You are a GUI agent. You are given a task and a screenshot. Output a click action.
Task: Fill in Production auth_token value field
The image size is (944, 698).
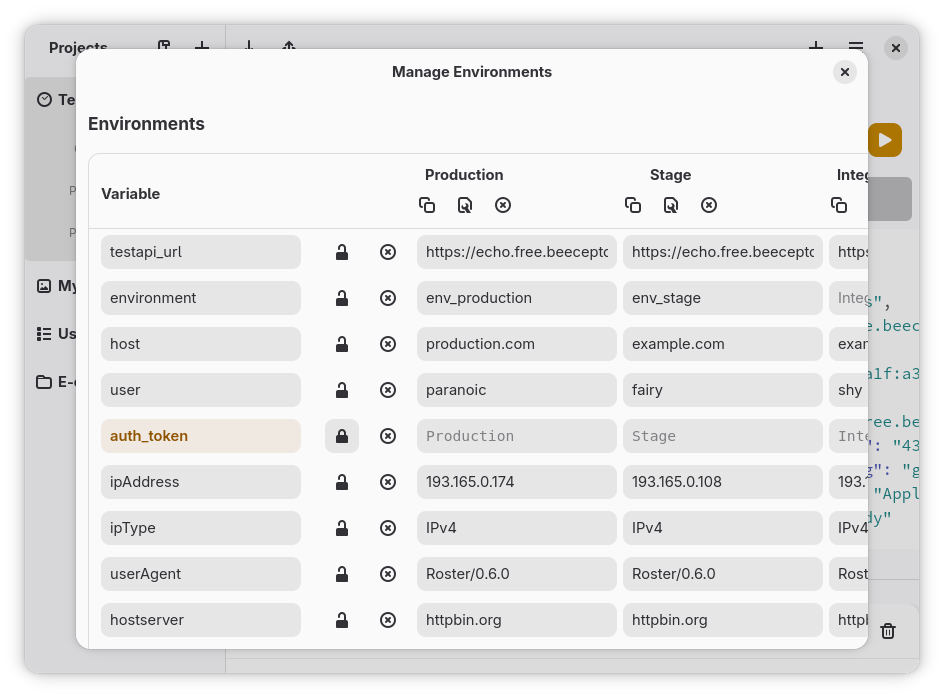coord(517,436)
